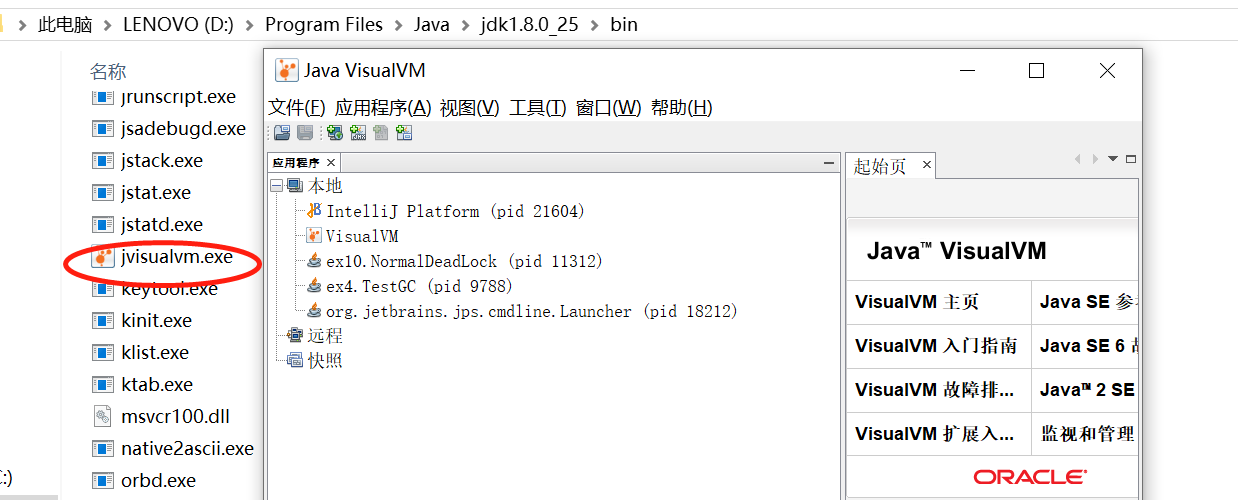Viewport: 1238px width, 500px height.
Task: Click the bin segment in the breadcrumb
Action: tap(624, 24)
